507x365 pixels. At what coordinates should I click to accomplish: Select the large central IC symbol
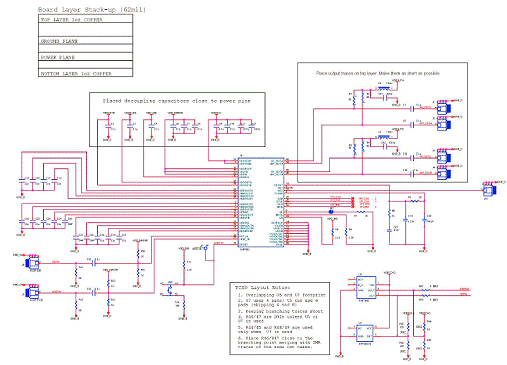(261, 202)
